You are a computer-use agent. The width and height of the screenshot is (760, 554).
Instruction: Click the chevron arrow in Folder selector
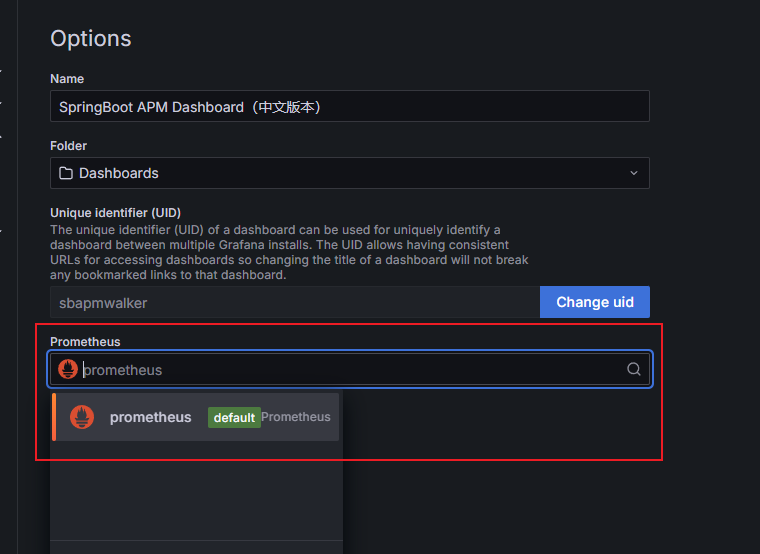tap(633, 173)
